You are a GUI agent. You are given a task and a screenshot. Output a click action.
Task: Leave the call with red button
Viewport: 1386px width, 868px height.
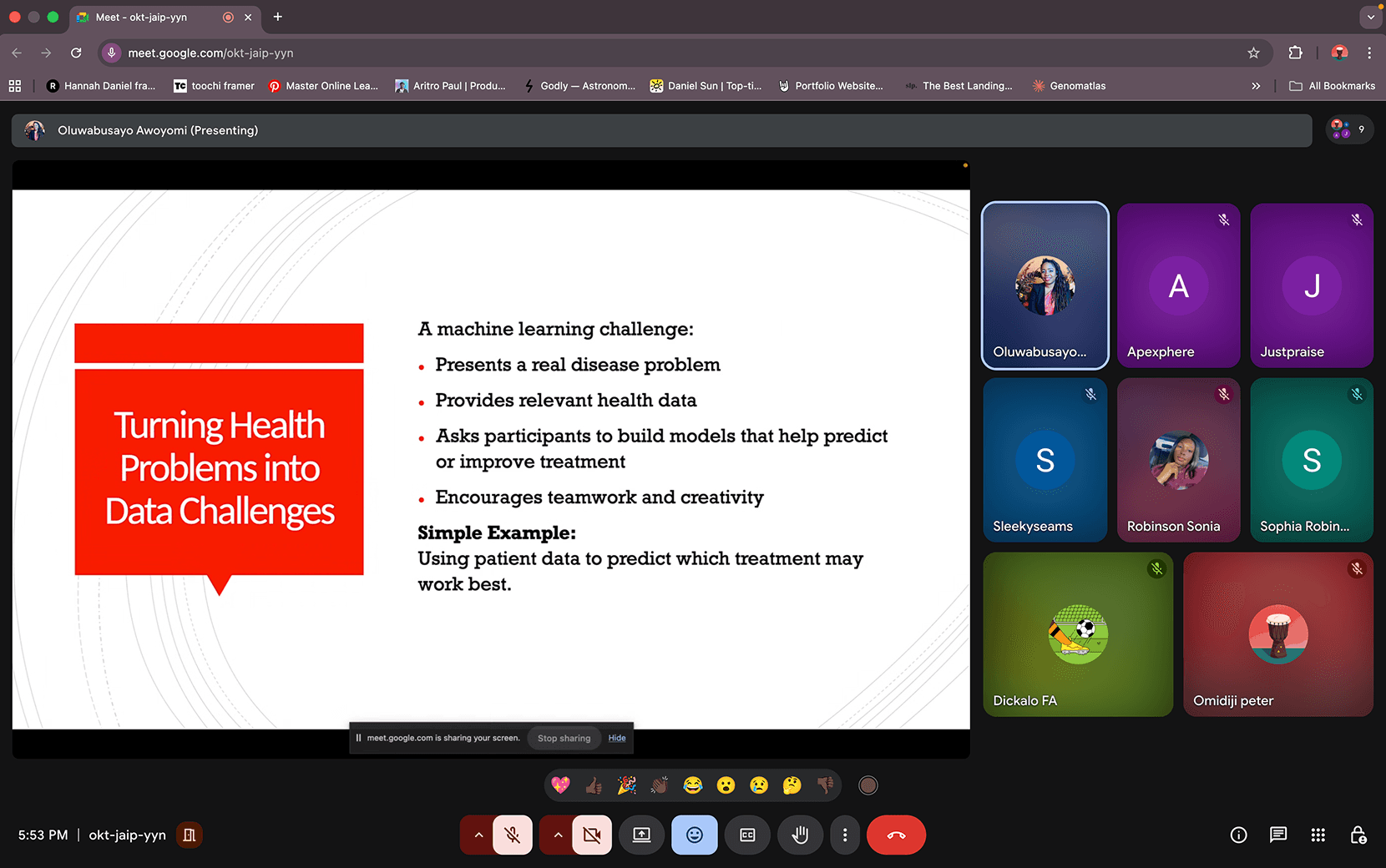pyautogui.click(x=896, y=835)
